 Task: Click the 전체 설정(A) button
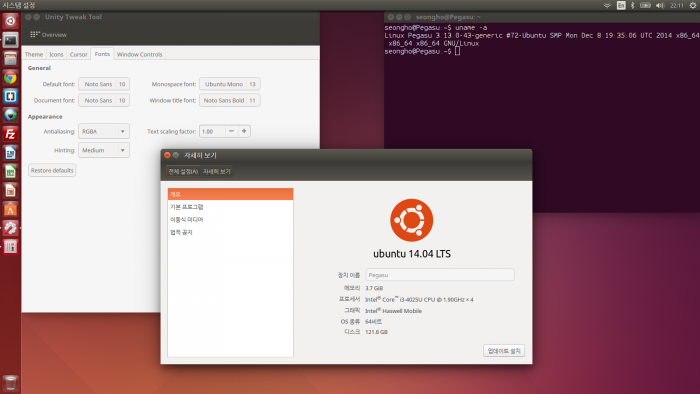click(183, 171)
